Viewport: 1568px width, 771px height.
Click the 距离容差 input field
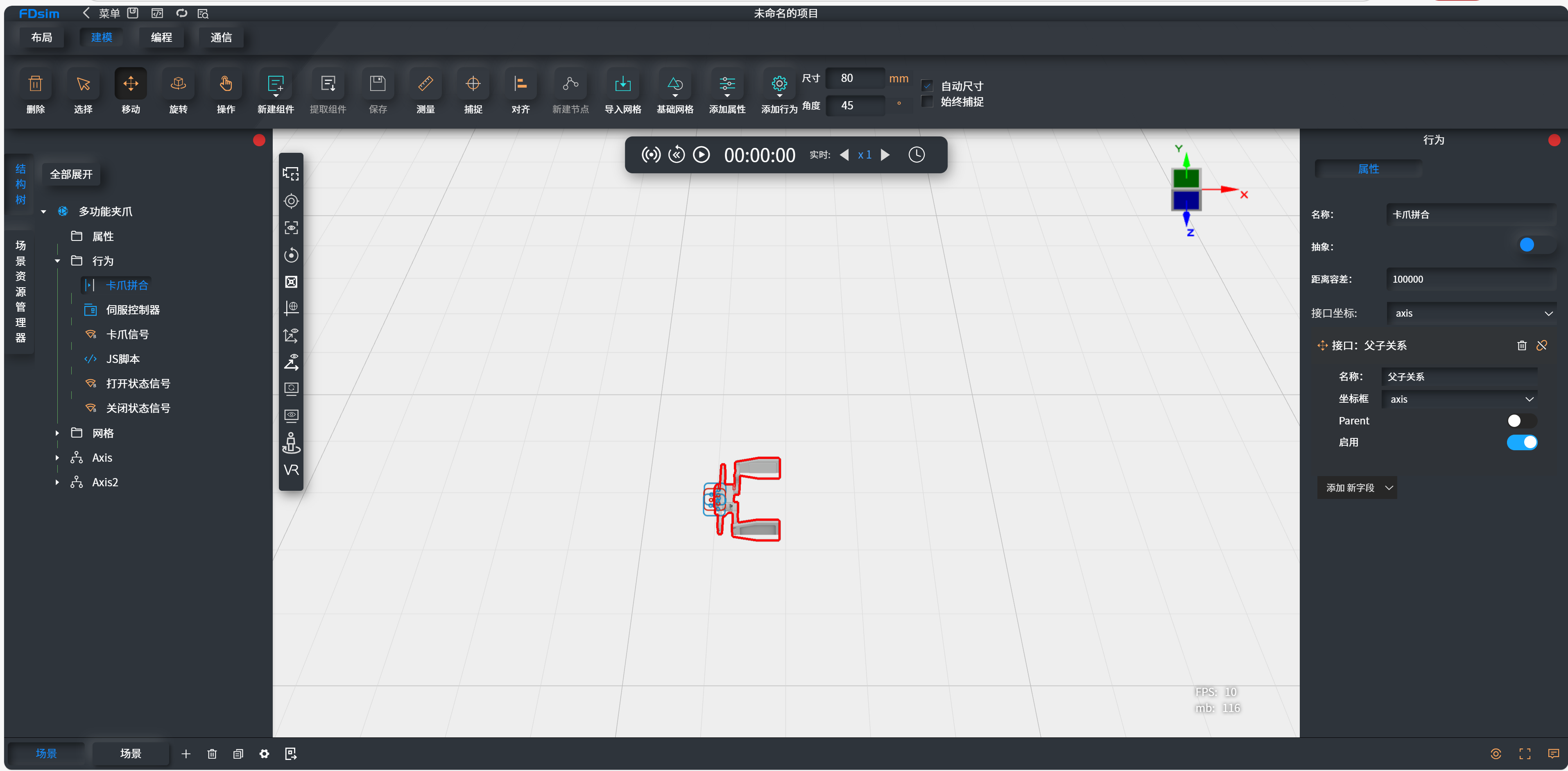pos(1471,279)
